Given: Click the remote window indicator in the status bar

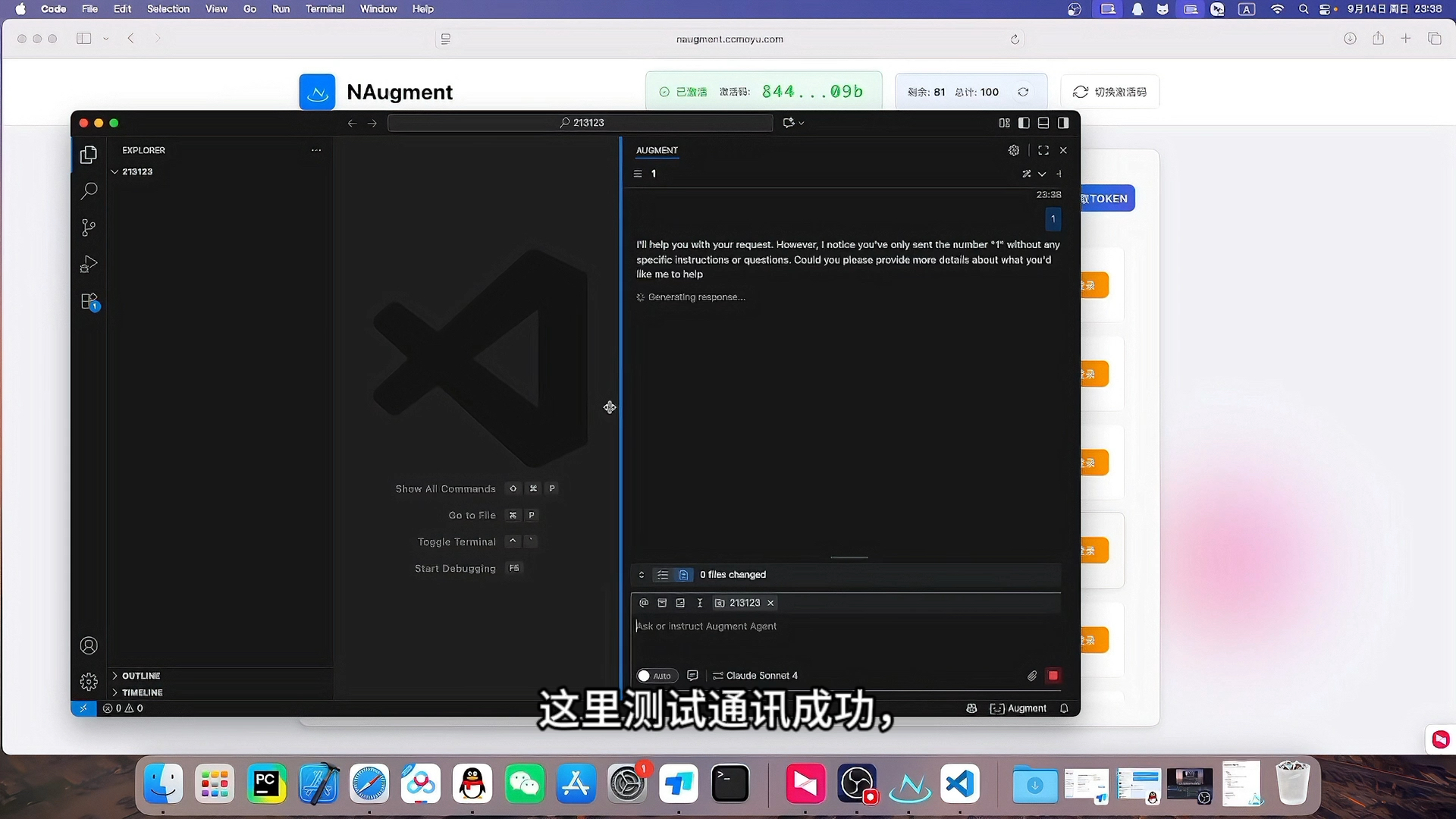Looking at the screenshot, I should click(x=83, y=708).
